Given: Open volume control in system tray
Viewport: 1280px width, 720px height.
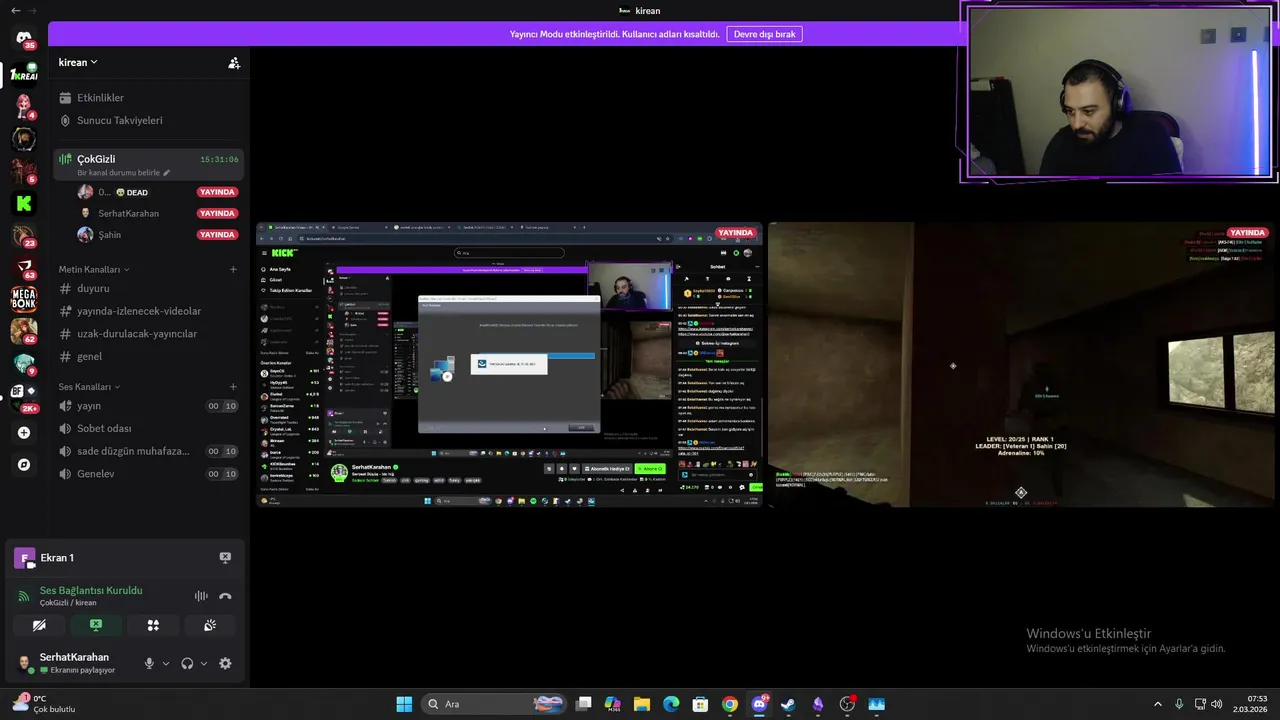Looking at the screenshot, I should (x=1216, y=704).
